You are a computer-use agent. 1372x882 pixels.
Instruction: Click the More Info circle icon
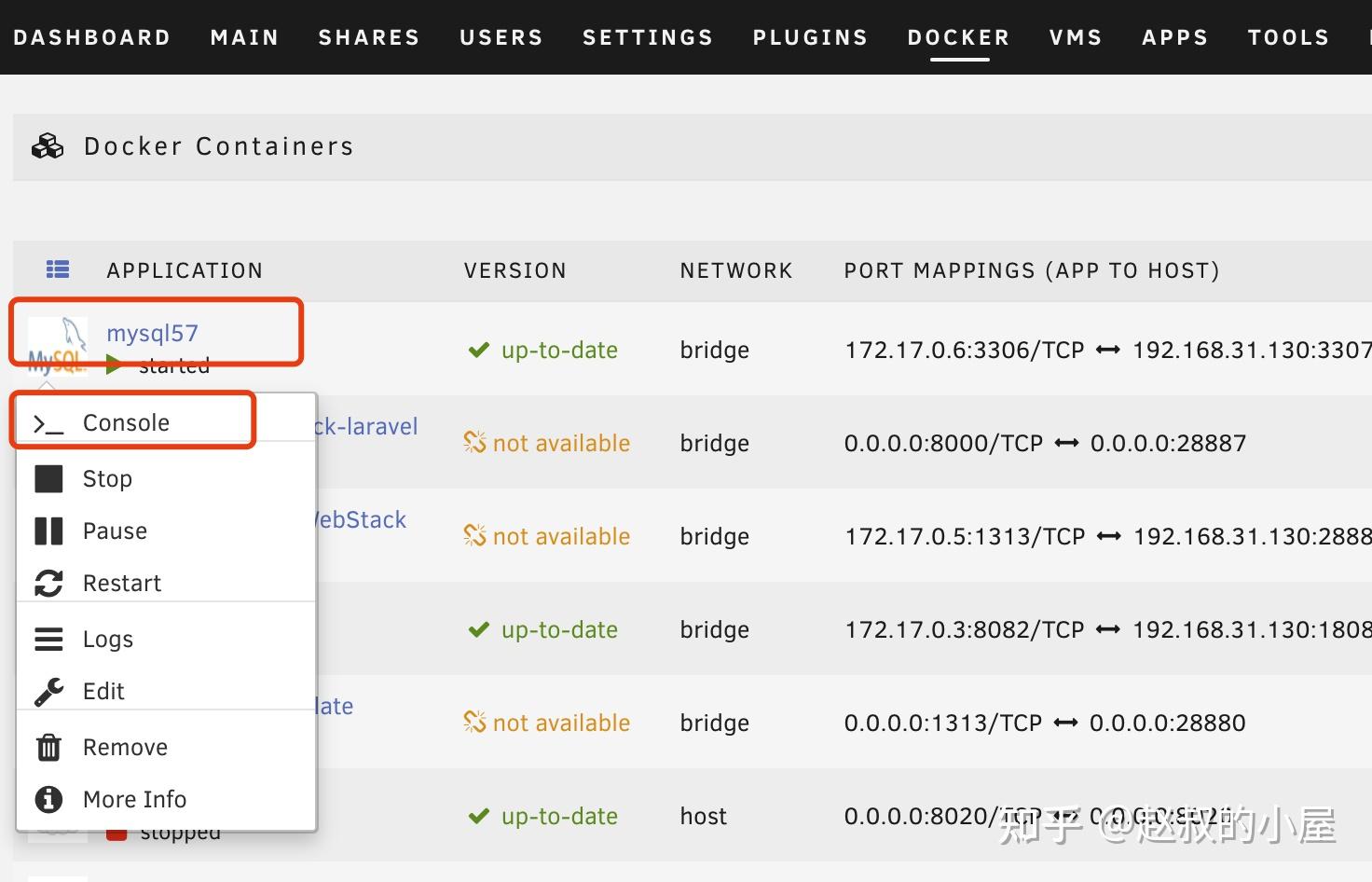(x=48, y=799)
